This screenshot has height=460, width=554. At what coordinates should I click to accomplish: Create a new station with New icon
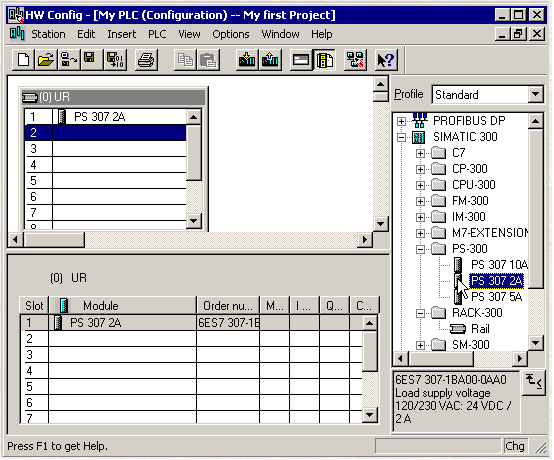[x=23, y=60]
